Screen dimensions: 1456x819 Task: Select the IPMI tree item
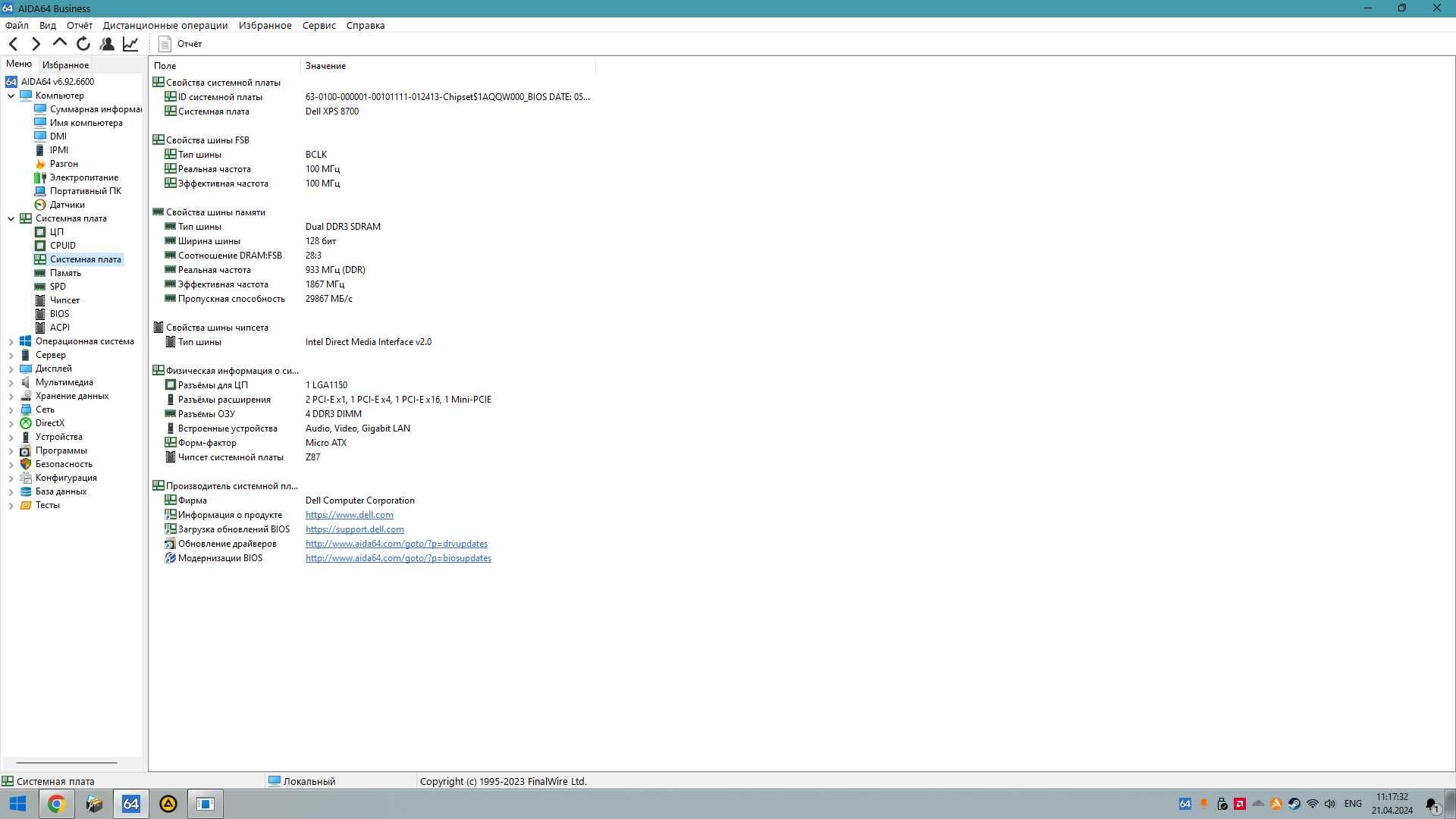[x=59, y=150]
